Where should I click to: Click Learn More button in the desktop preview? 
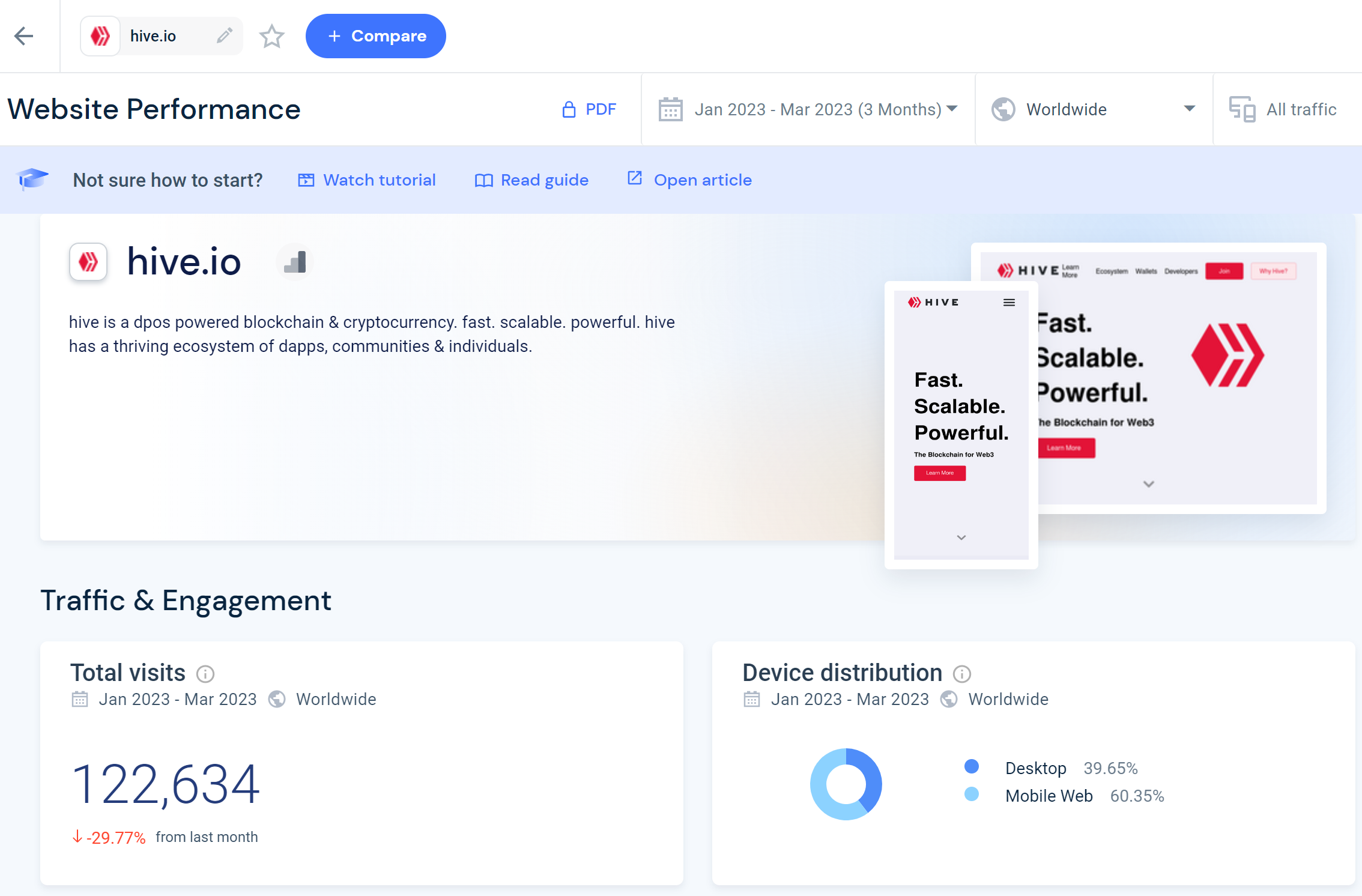[1066, 448]
